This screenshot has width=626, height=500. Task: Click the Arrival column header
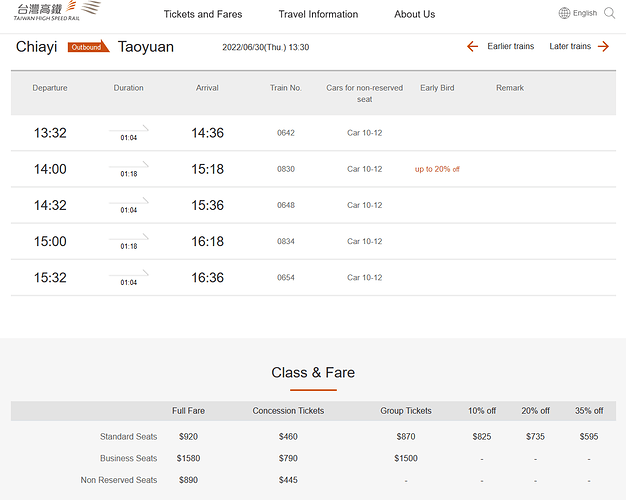pos(207,88)
